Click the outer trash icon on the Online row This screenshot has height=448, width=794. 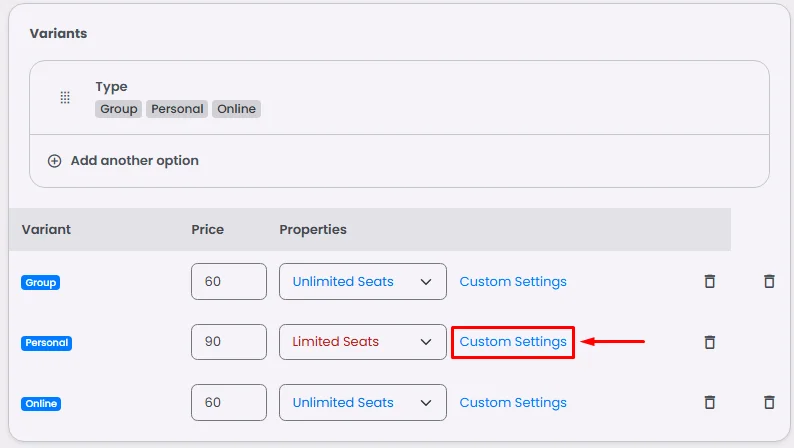[769, 402]
